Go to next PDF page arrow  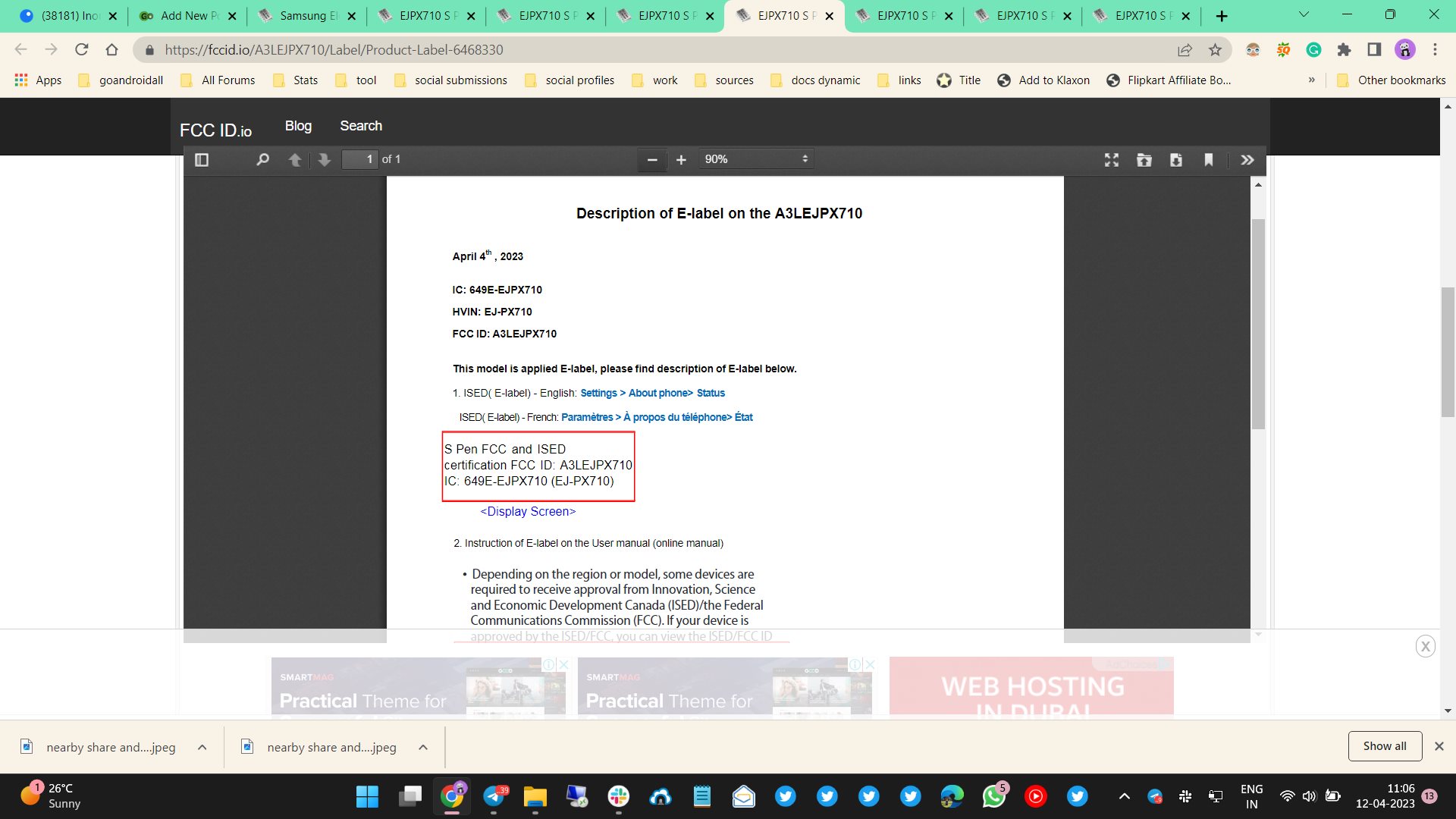pyautogui.click(x=325, y=160)
